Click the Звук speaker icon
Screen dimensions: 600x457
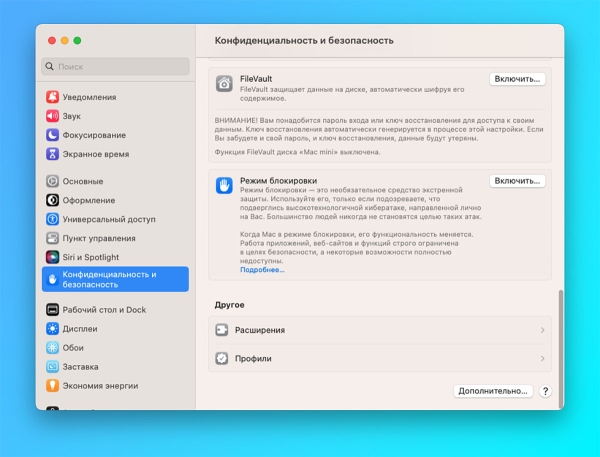coord(52,116)
